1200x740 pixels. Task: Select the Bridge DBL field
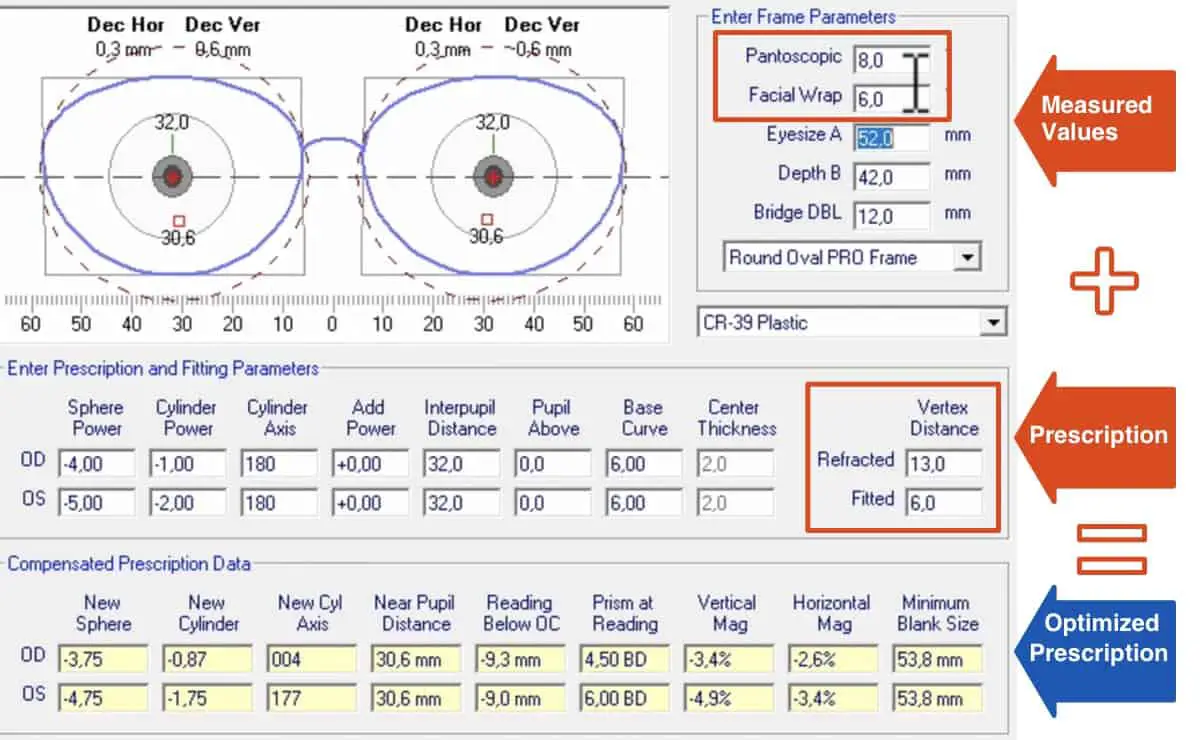click(x=890, y=215)
